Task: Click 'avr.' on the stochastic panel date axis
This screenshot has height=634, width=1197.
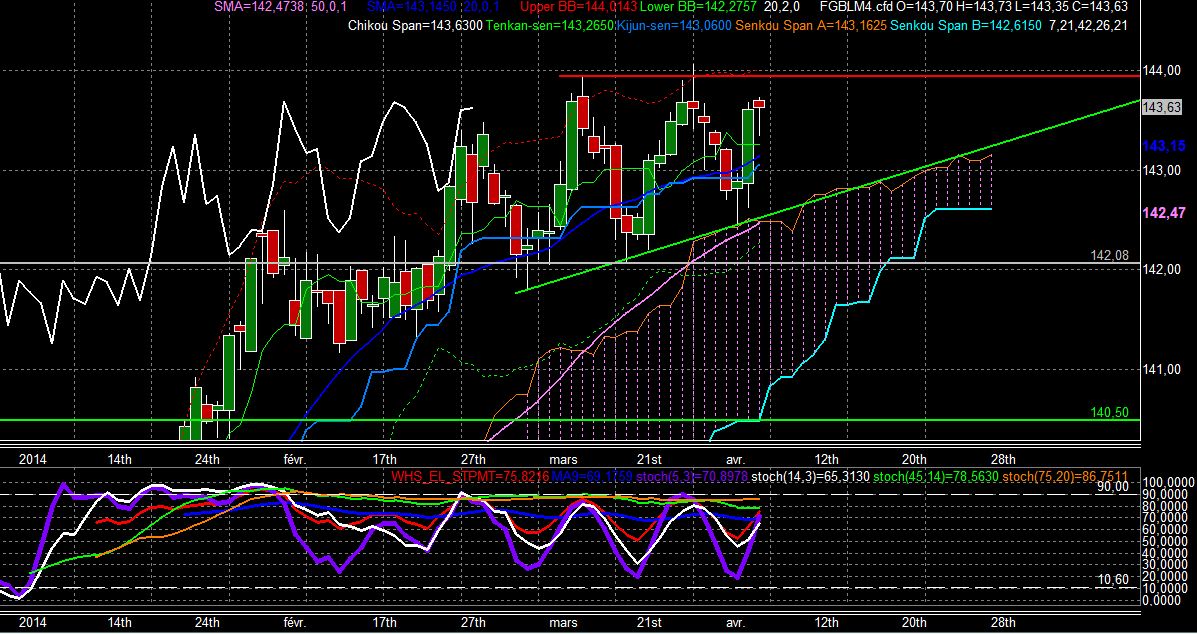Action: point(735,623)
